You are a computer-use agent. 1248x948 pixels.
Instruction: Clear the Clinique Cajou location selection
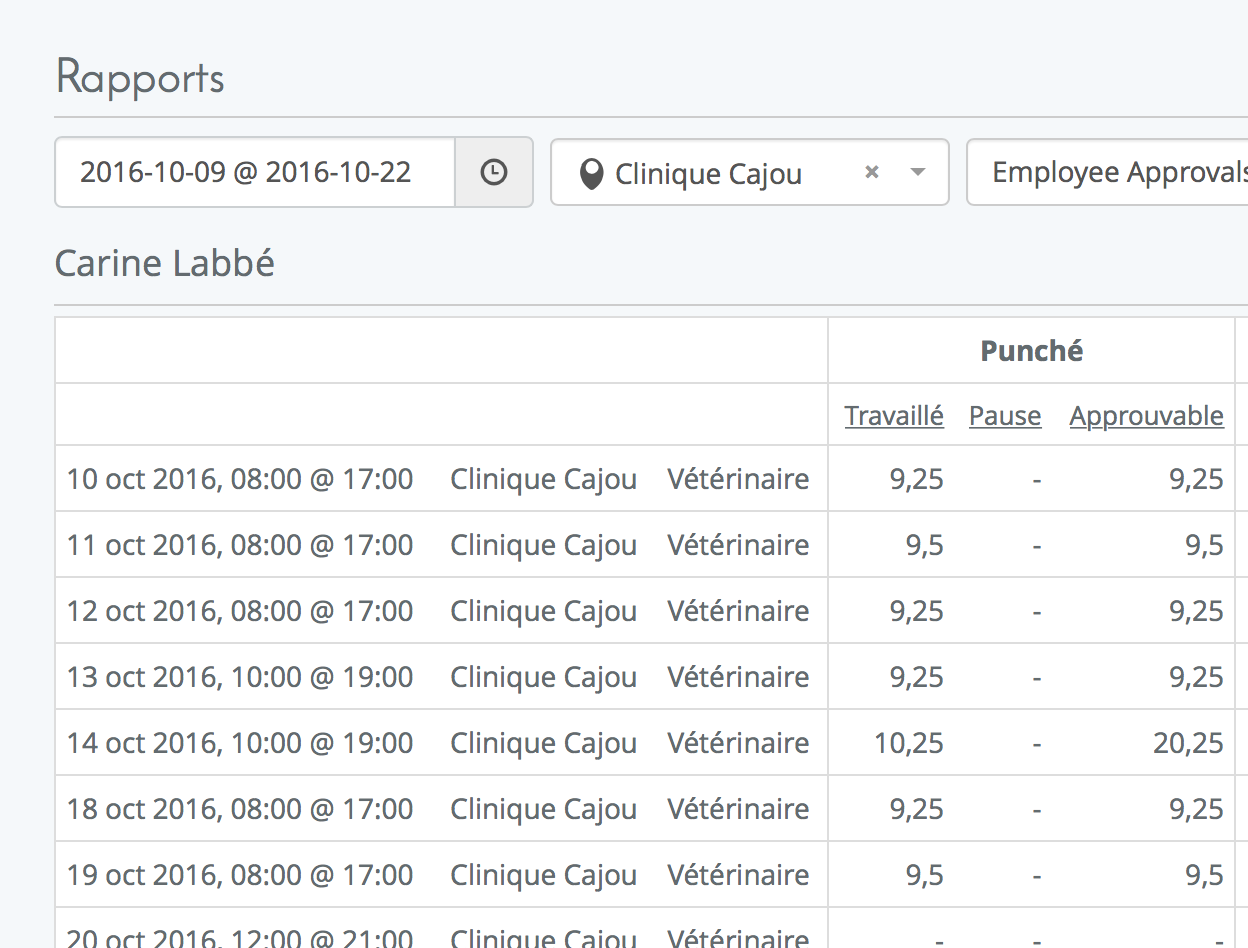[x=871, y=172]
